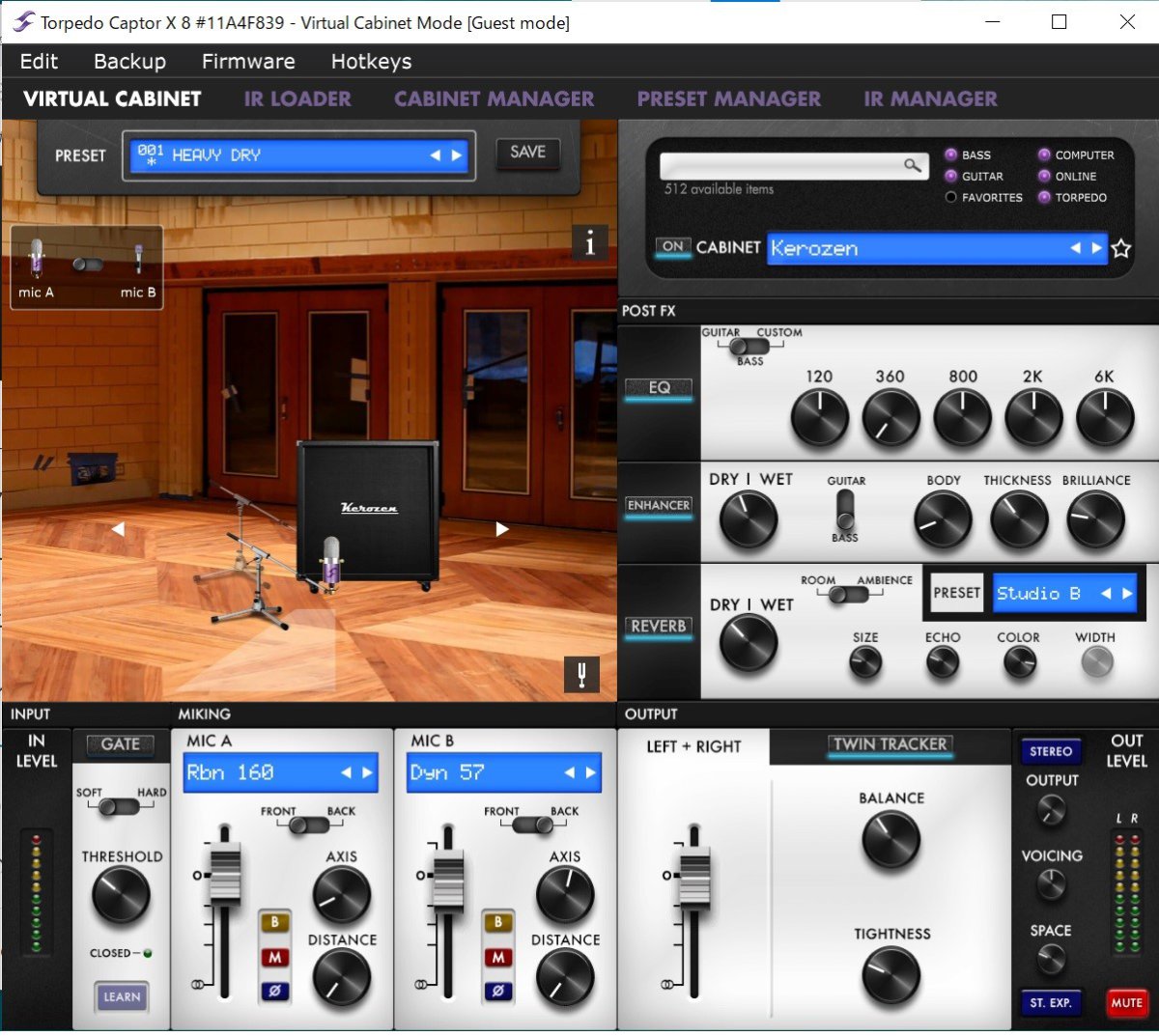Image resolution: width=1159 pixels, height=1036 pixels.
Task: Move room view left with arrow
Action: coord(118,529)
